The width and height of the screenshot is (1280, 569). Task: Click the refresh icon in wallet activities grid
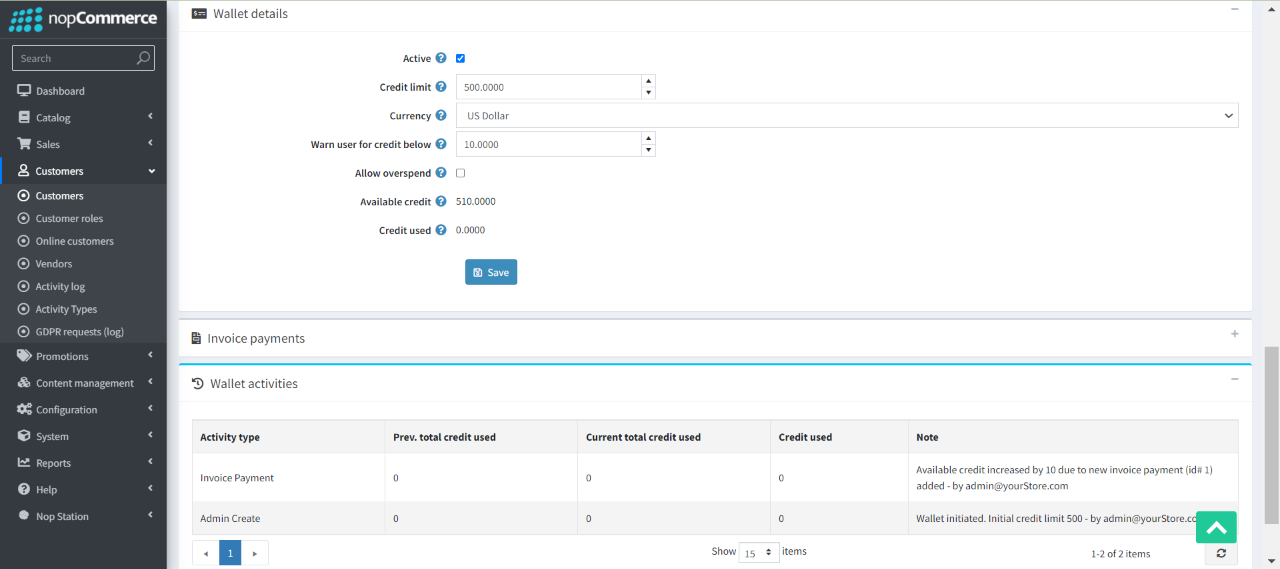point(1221,553)
